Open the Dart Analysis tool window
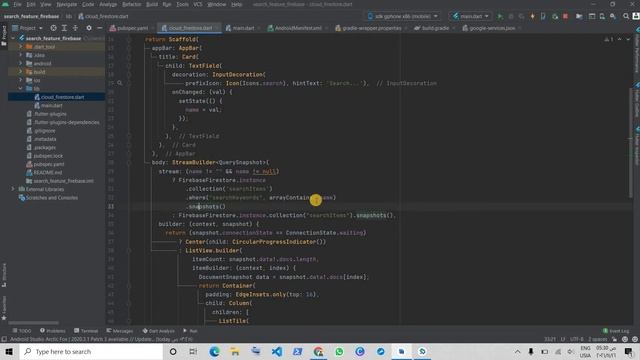This screenshot has width=640, height=360. pos(159,331)
